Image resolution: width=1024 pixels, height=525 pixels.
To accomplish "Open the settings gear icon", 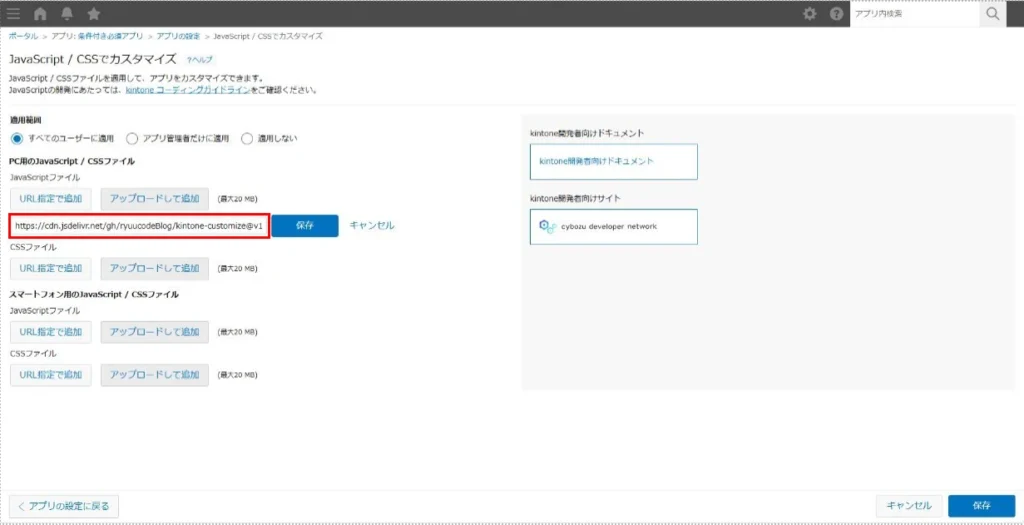I will [x=810, y=14].
